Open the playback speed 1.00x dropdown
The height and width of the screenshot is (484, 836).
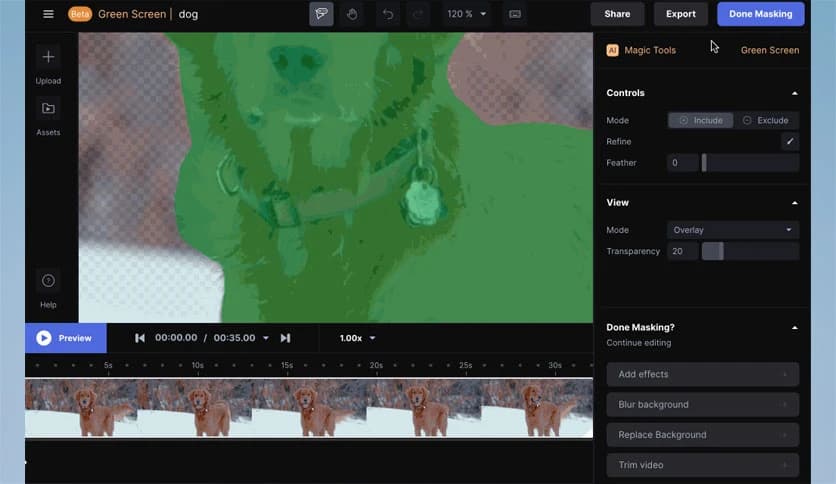point(357,338)
